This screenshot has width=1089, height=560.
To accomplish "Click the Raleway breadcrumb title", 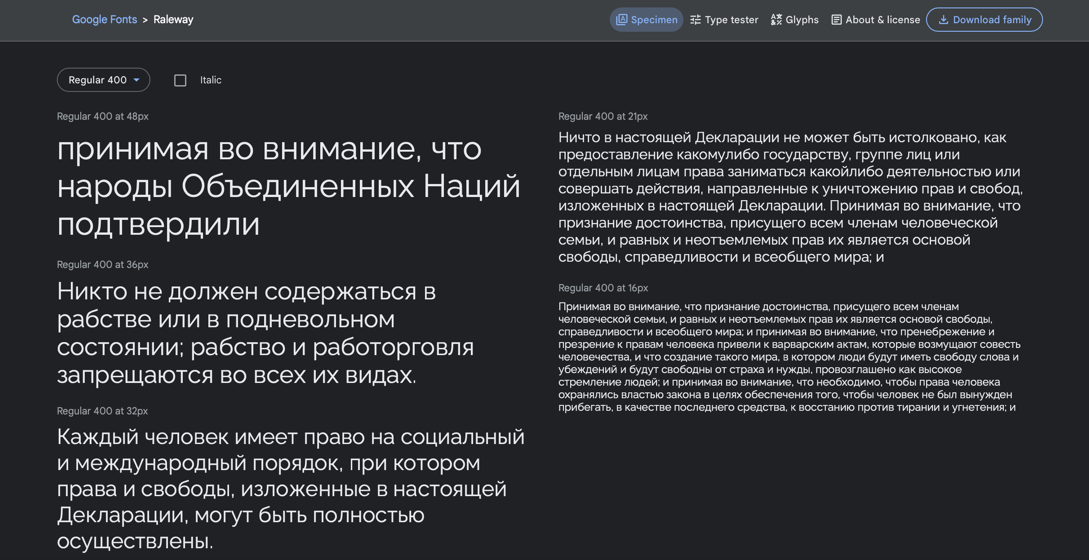I will pyautogui.click(x=173, y=20).
